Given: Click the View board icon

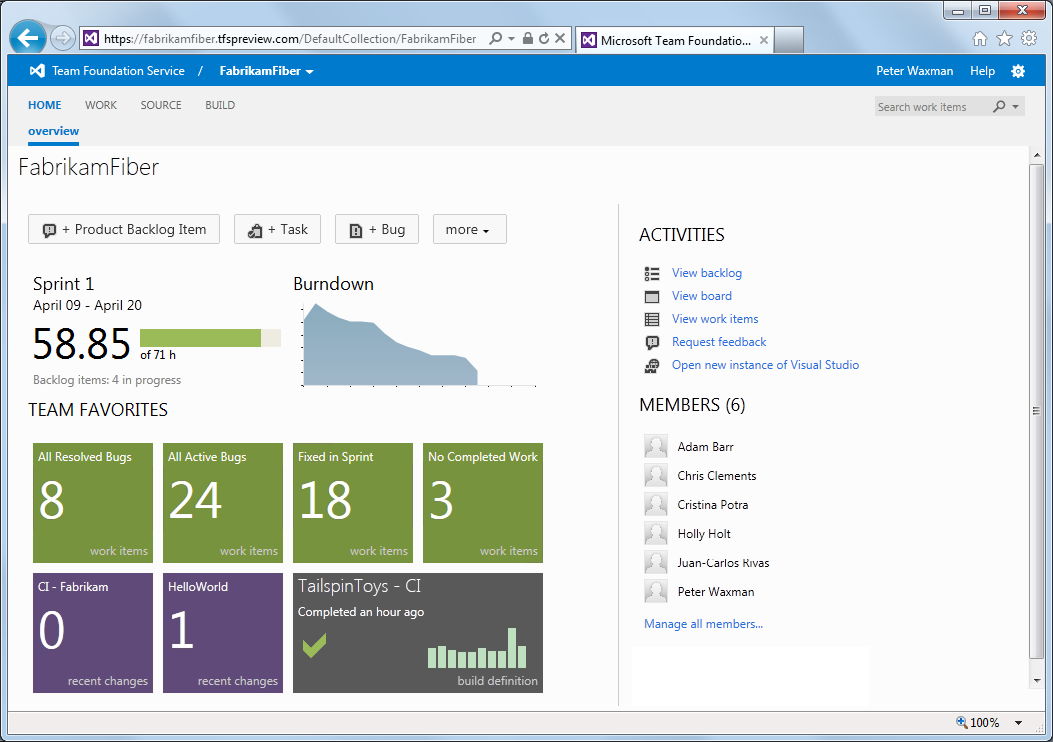Looking at the screenshot, I should (x=651, y=296).
